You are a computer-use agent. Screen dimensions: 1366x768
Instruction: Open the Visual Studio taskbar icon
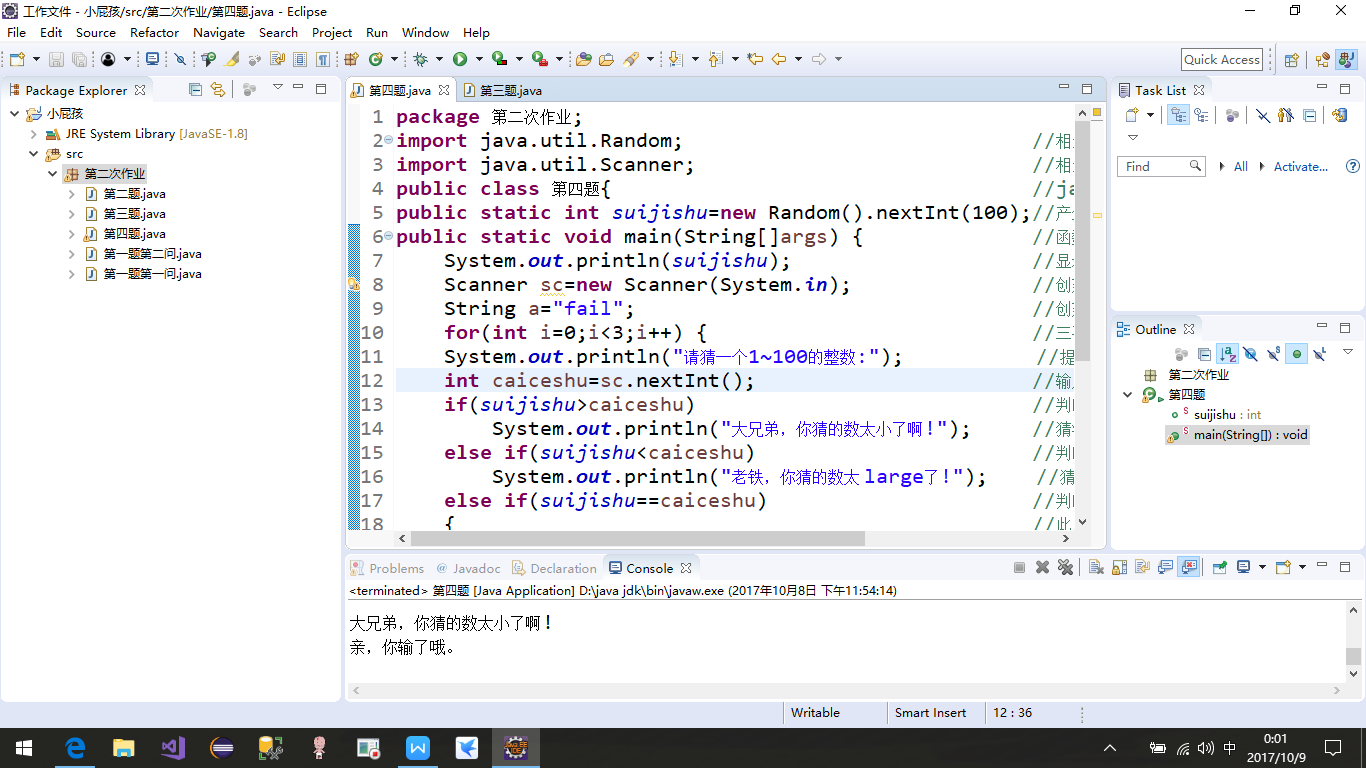click(173, 747)
